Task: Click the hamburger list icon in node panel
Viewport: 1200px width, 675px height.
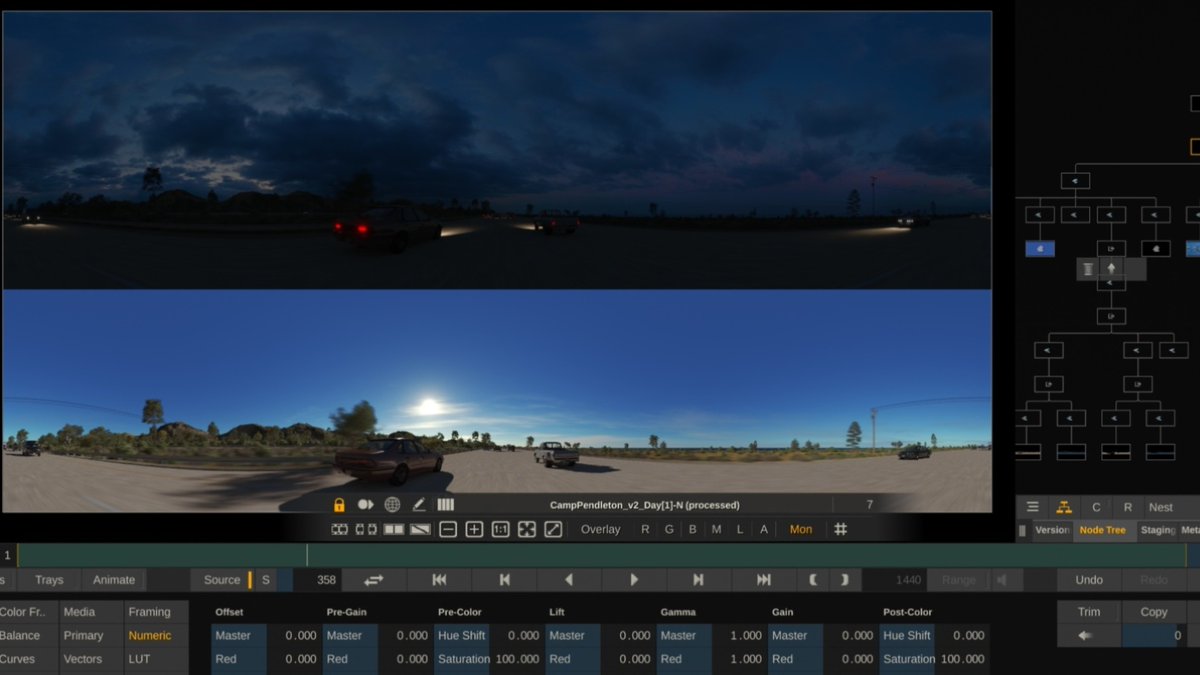Action: (1033, 507)
